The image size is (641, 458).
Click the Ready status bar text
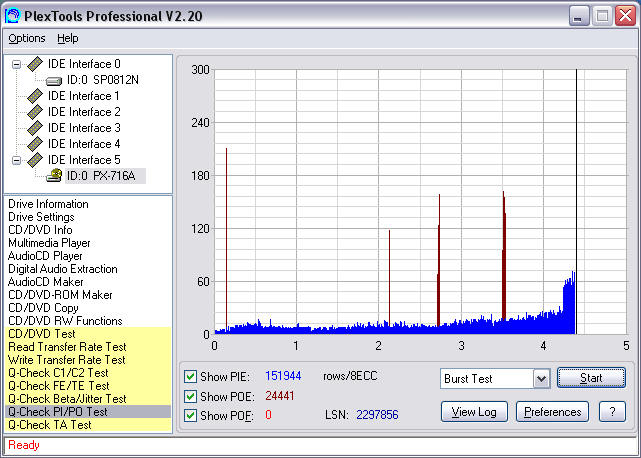point(24,445)
